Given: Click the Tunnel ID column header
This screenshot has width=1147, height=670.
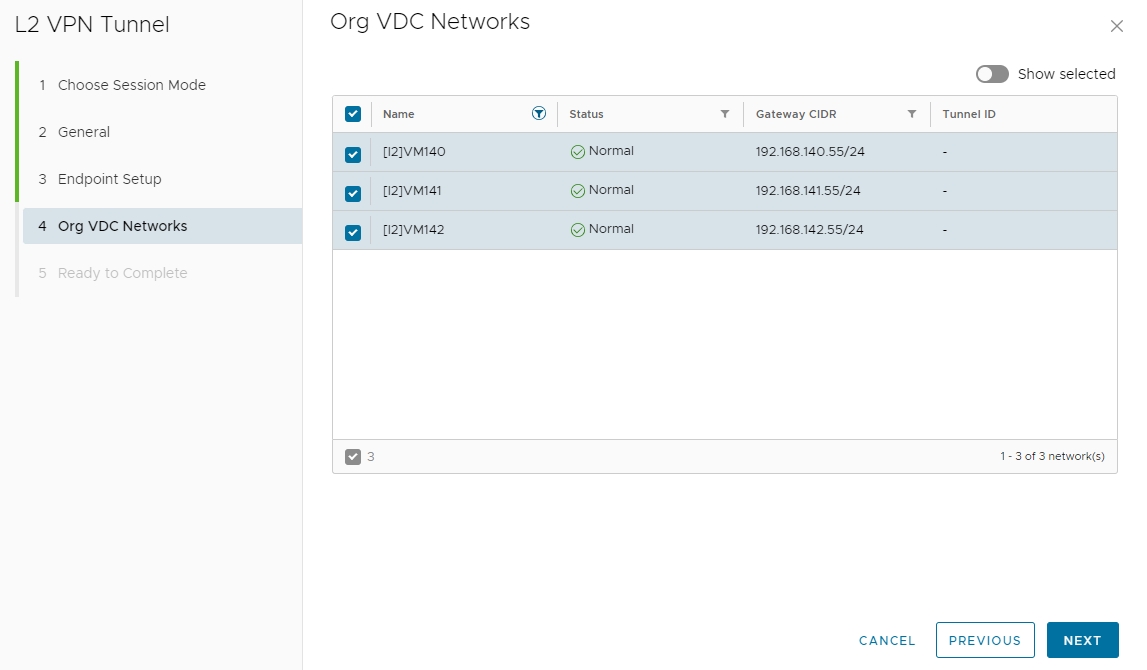Looking at the screenshot, I should point(969,114).
